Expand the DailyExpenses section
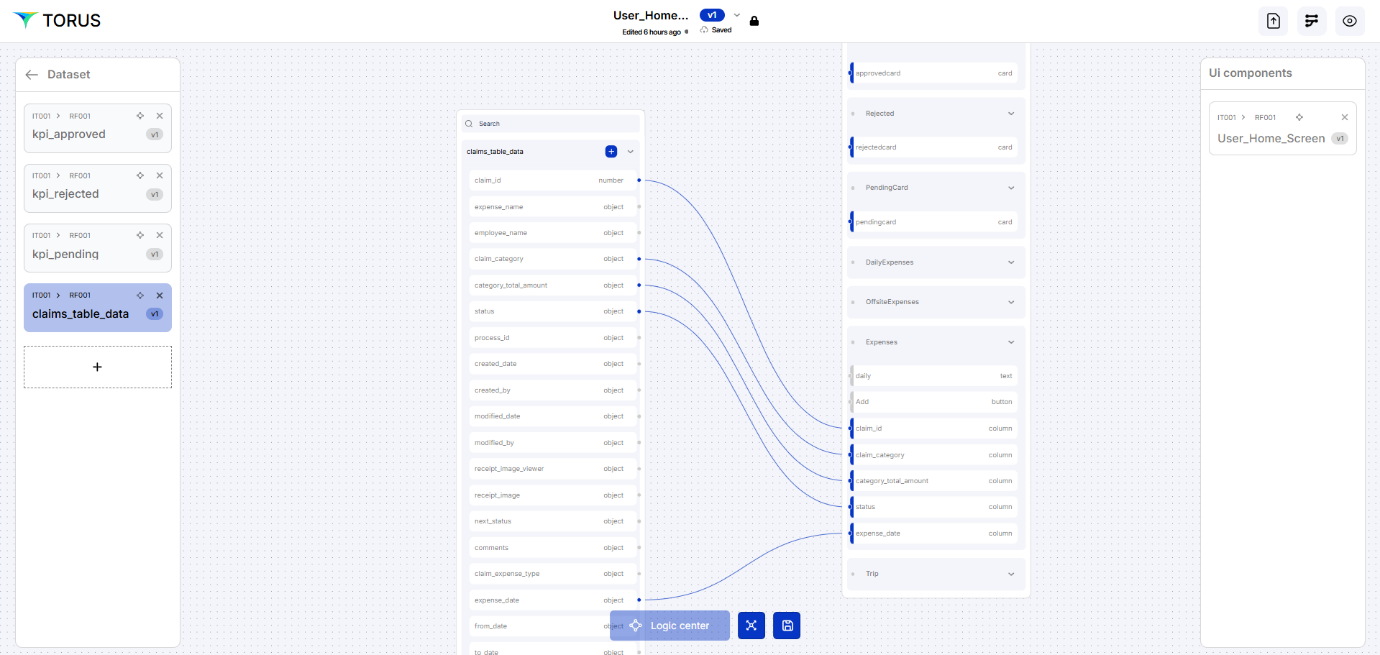 1011,262
